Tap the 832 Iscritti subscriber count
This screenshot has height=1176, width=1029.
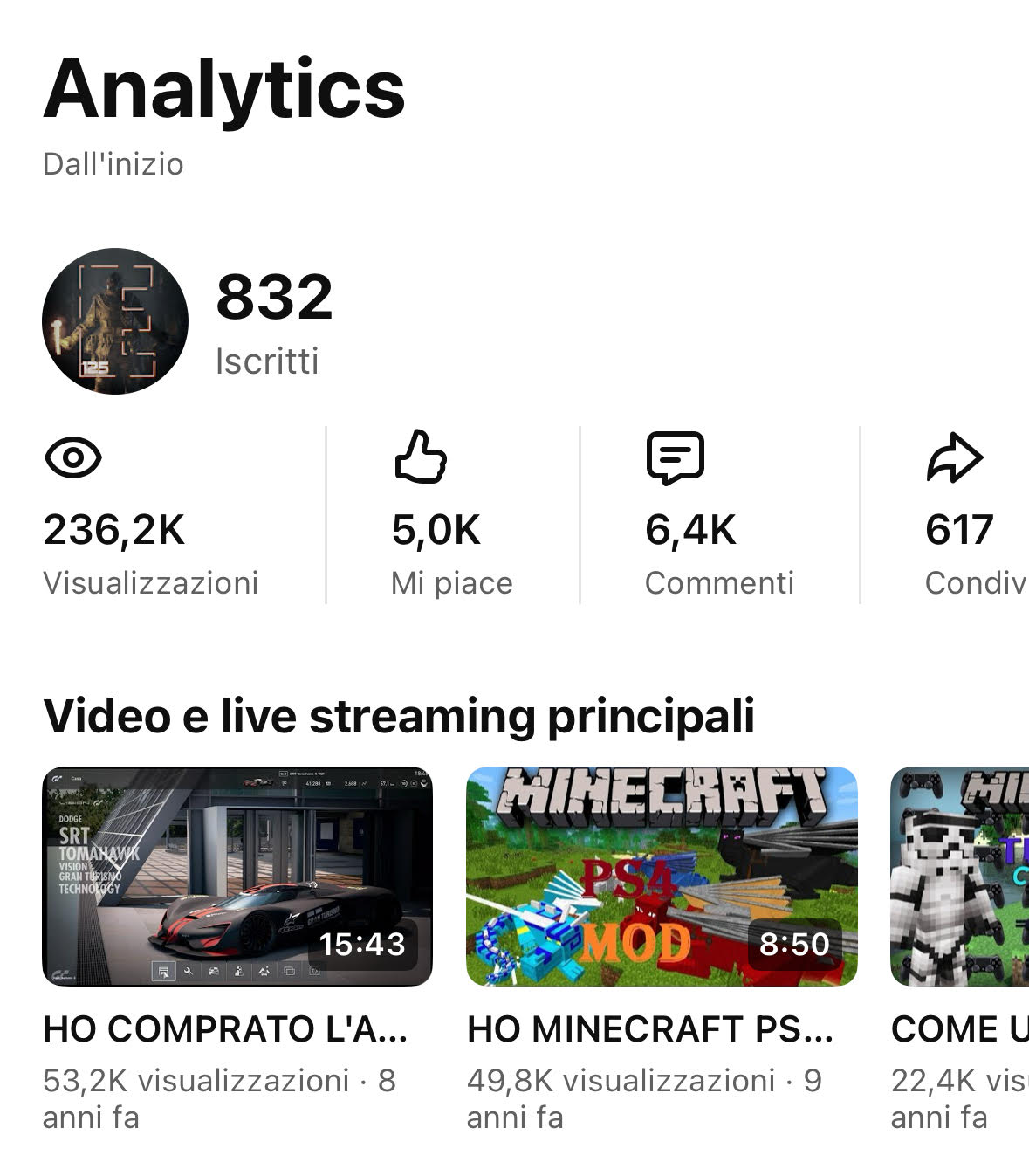click(274, 323)
